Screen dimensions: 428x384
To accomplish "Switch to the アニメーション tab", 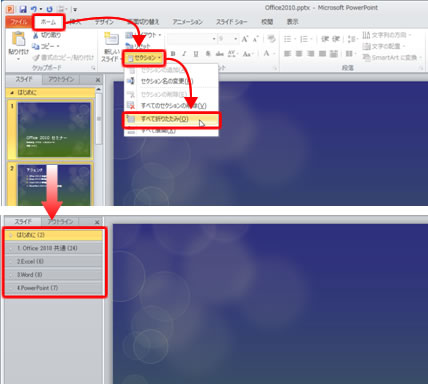I will [187, 22].
